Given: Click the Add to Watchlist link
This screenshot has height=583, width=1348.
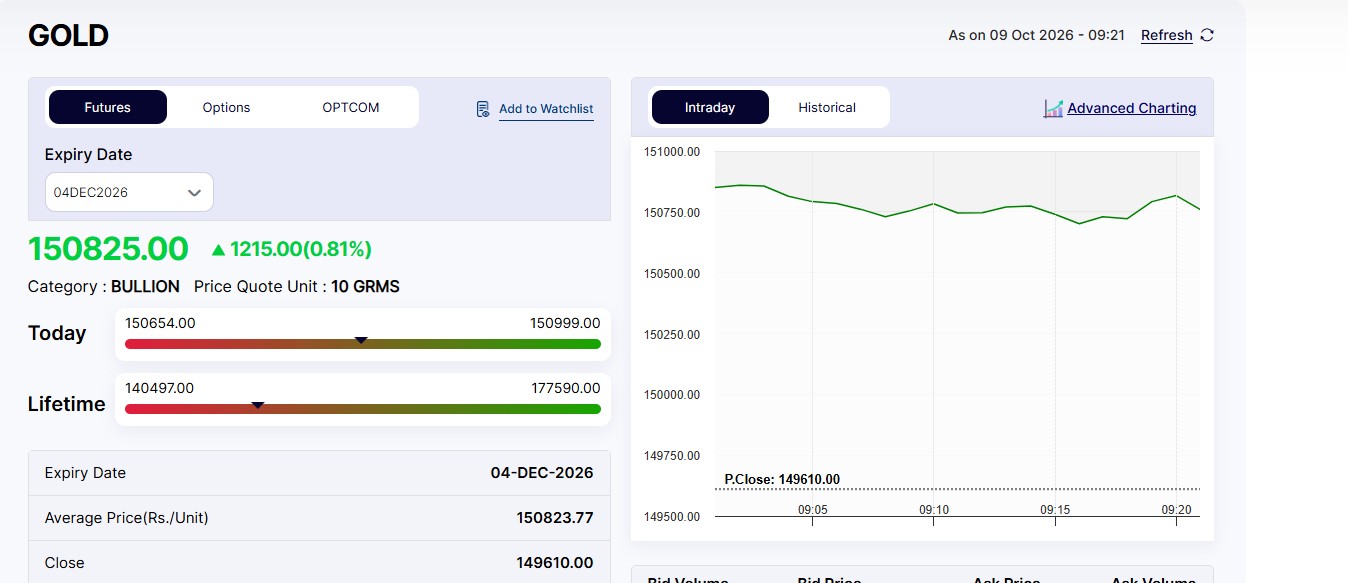Looking at the screenshot, I should 546,109.
